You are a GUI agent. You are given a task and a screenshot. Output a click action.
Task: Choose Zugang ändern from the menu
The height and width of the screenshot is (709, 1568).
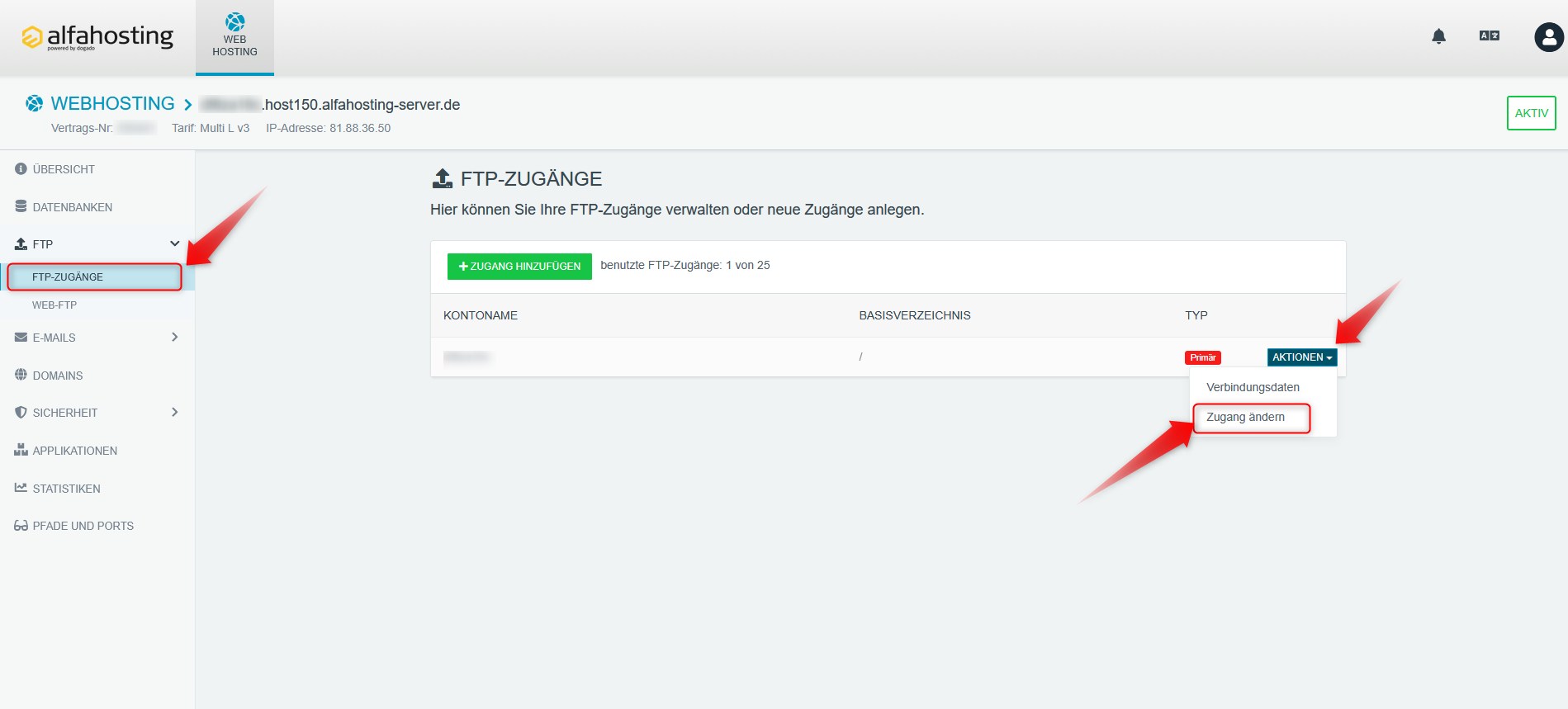click(1245, 417)
